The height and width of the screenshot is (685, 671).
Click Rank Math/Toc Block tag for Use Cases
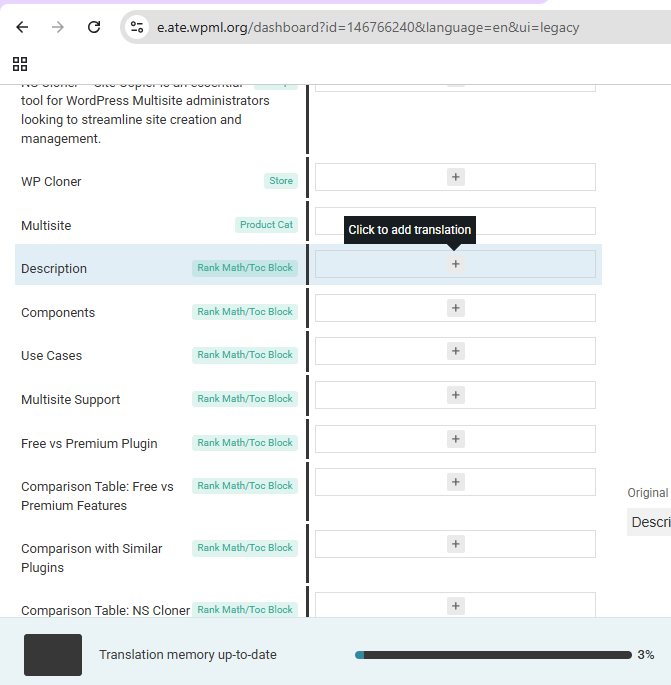(x=245, y=355)
